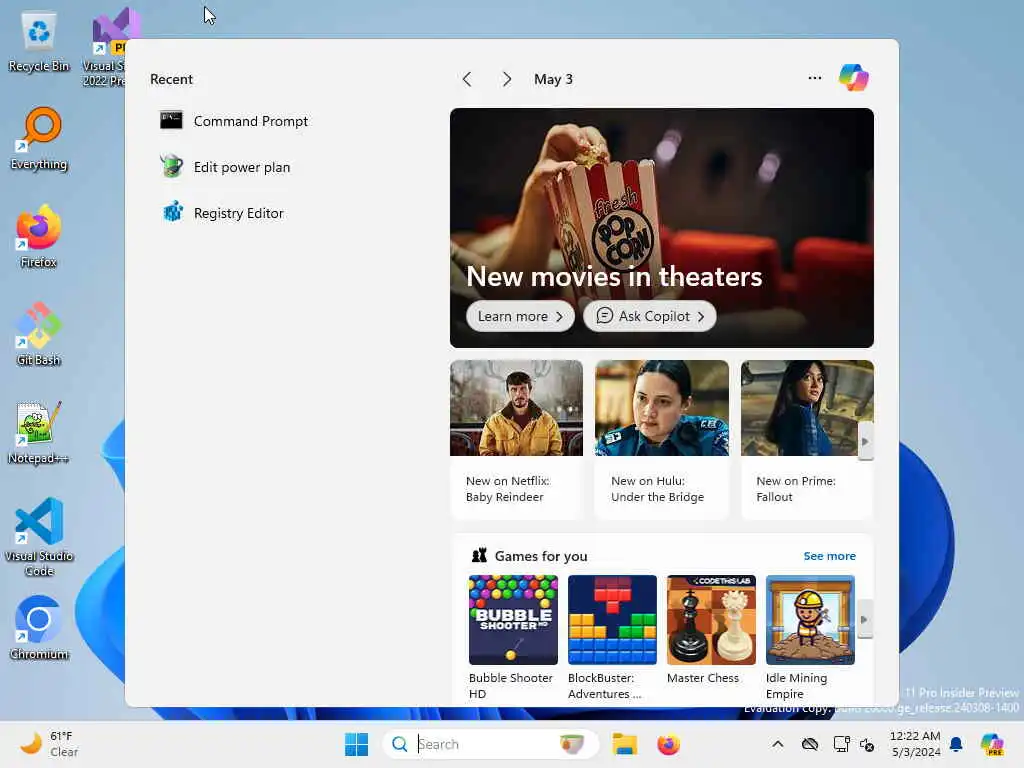Show more streaming cards with the right arrow

[865, 441]
